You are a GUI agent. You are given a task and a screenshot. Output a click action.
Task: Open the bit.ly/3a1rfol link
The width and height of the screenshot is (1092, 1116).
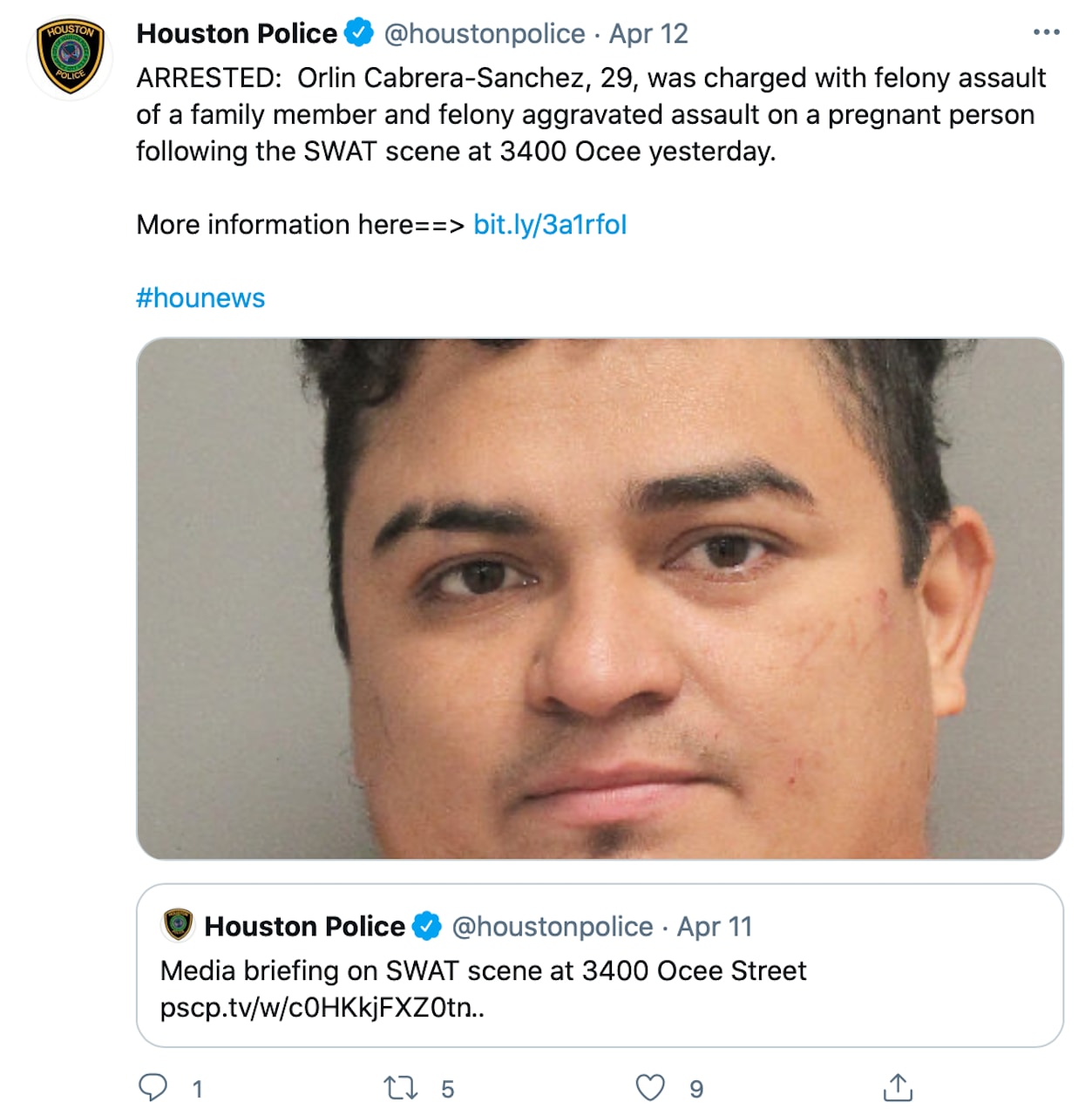(550, 225)
